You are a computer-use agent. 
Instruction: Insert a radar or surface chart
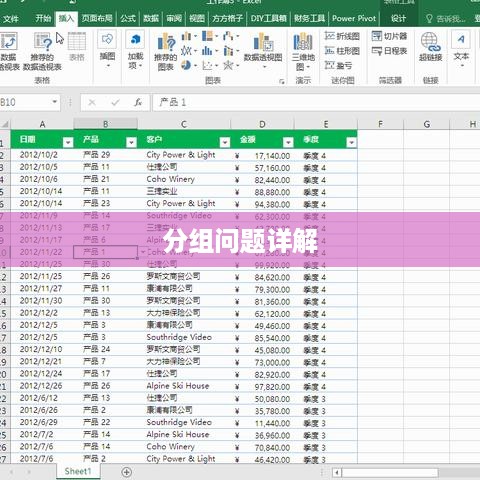pos(228,65)
